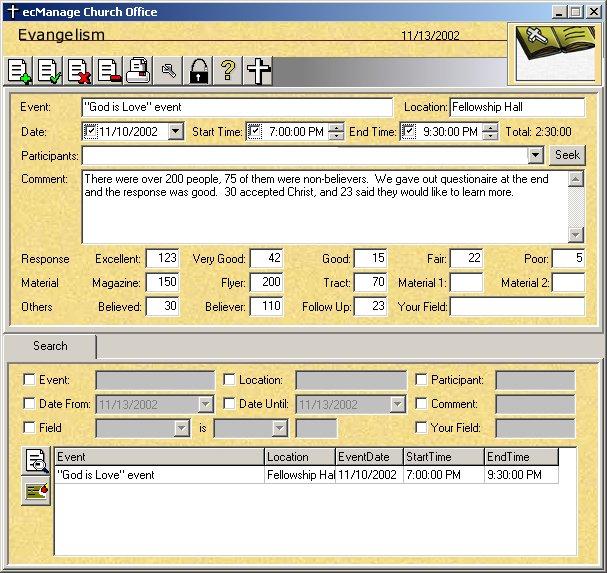Click the padlock lock icon
The height and width of the screenshot is (573, 607).
tap(198, 71)
